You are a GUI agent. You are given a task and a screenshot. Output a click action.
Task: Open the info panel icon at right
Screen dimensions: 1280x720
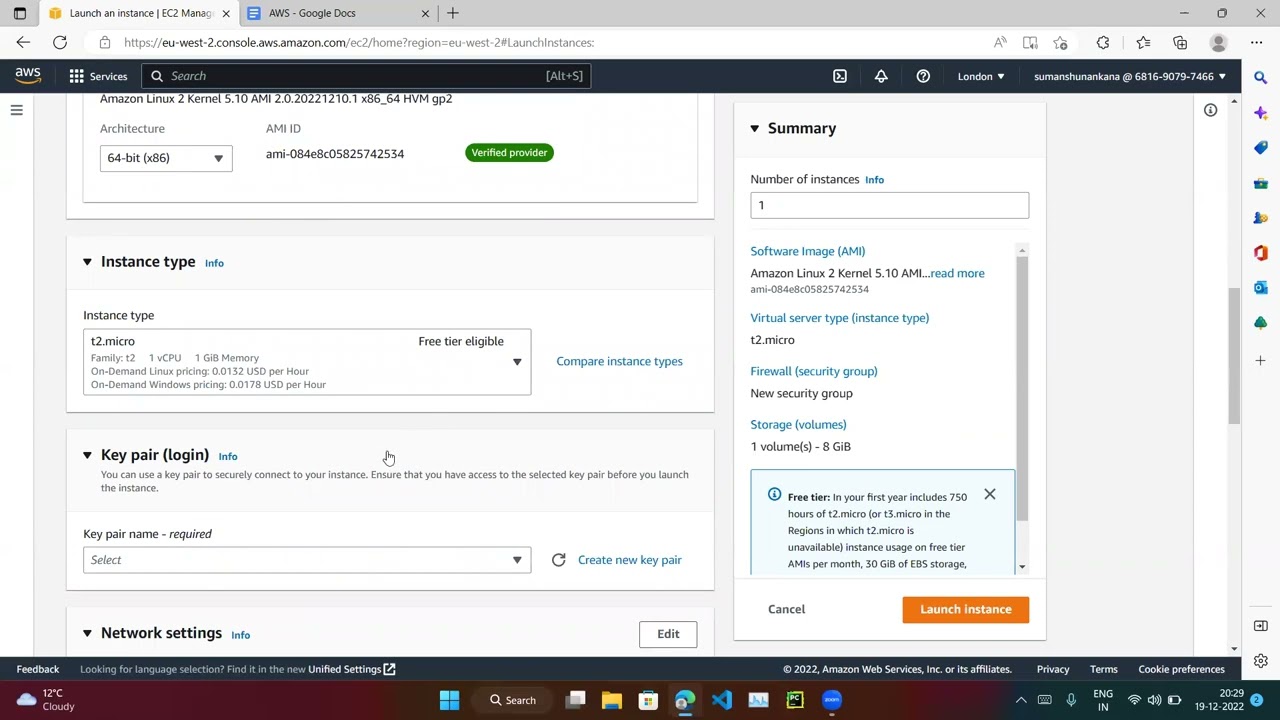pos(1210,110)
